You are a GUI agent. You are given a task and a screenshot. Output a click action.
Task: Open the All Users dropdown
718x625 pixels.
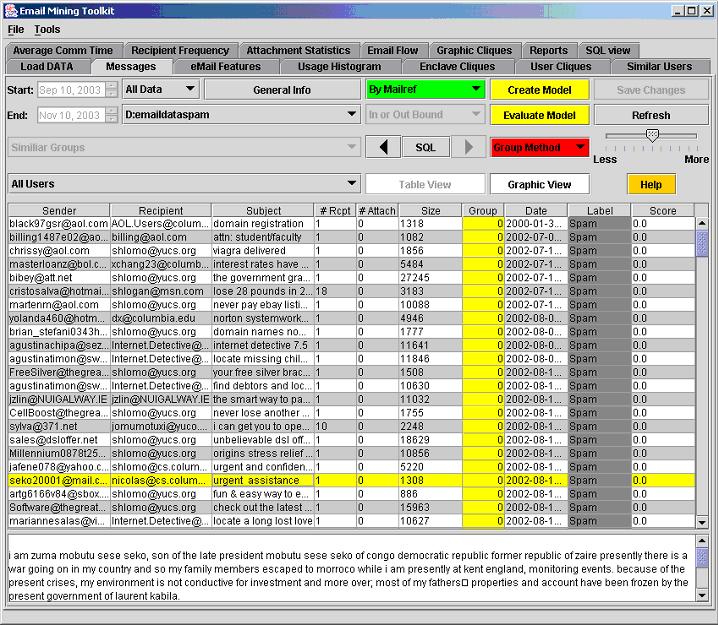click(183, 184)
